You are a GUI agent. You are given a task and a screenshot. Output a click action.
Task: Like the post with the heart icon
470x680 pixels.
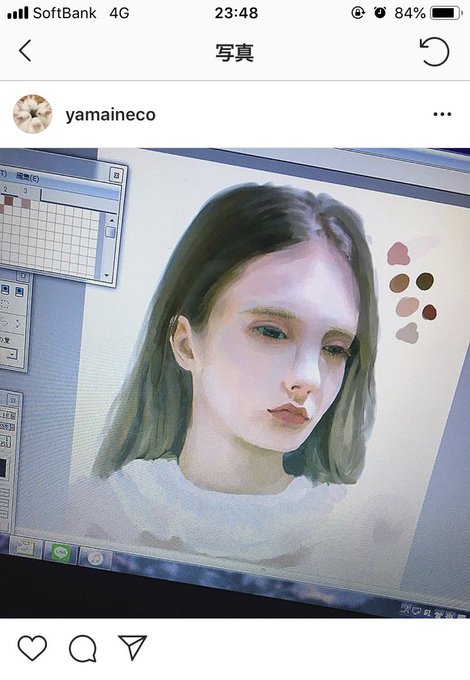[x=33, y=648]
